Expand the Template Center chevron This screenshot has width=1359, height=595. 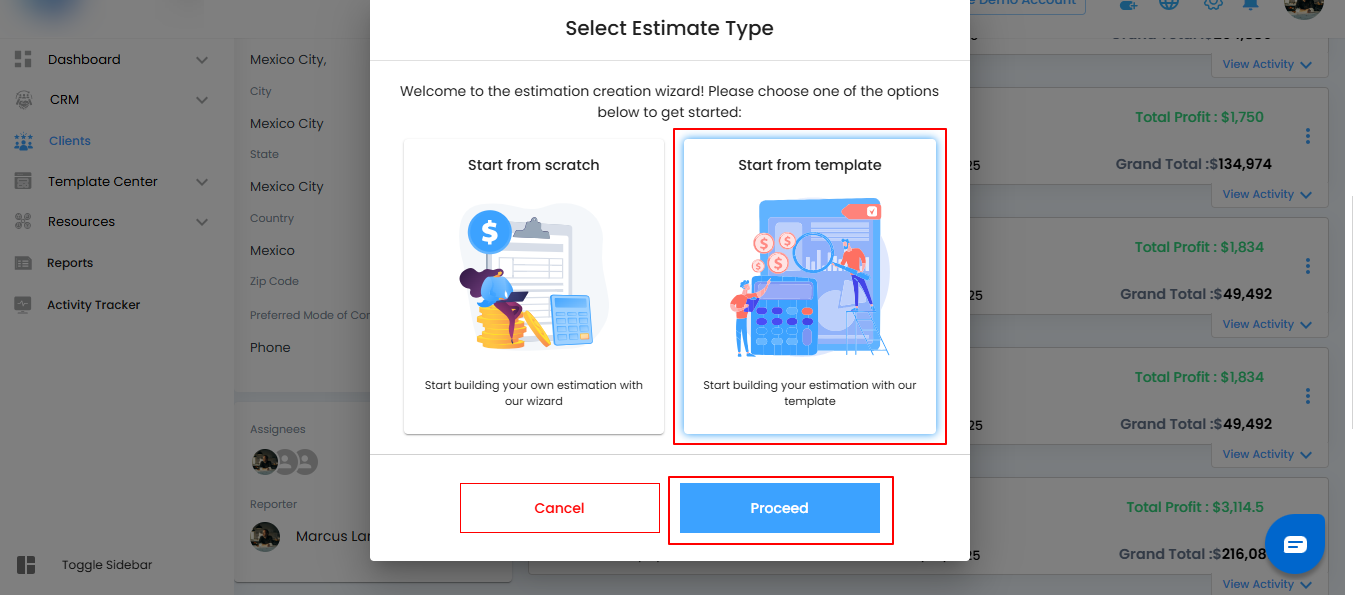point(202,182)
